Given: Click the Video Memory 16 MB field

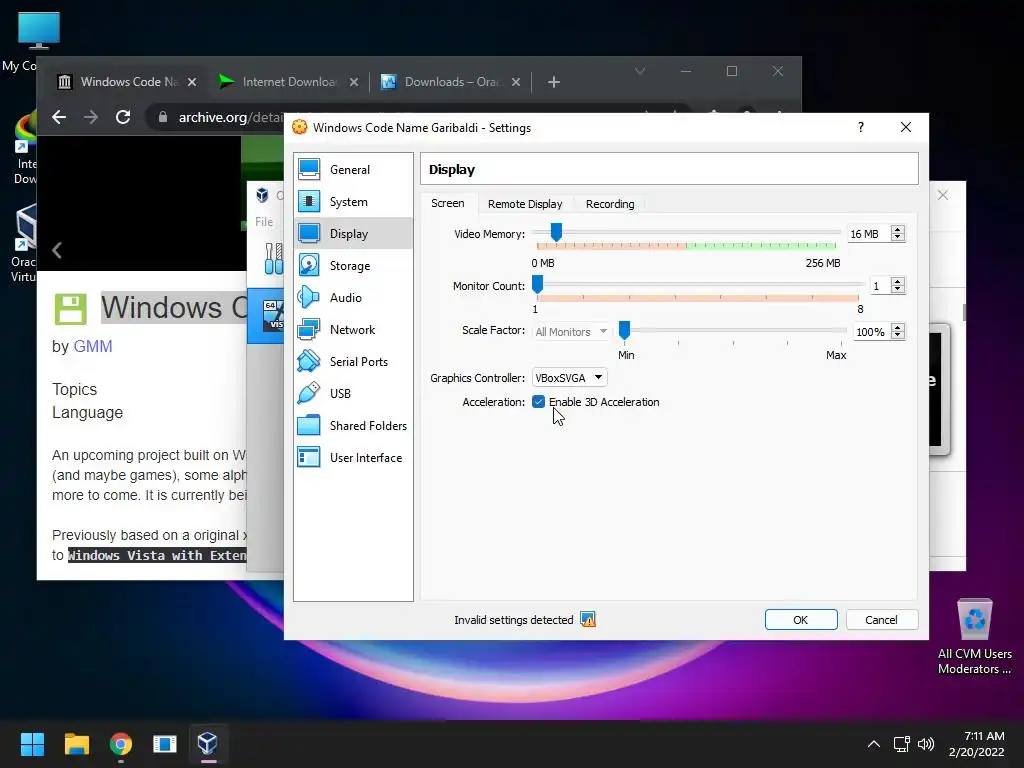Looking at the screenshot, I should tap(869, 234).
